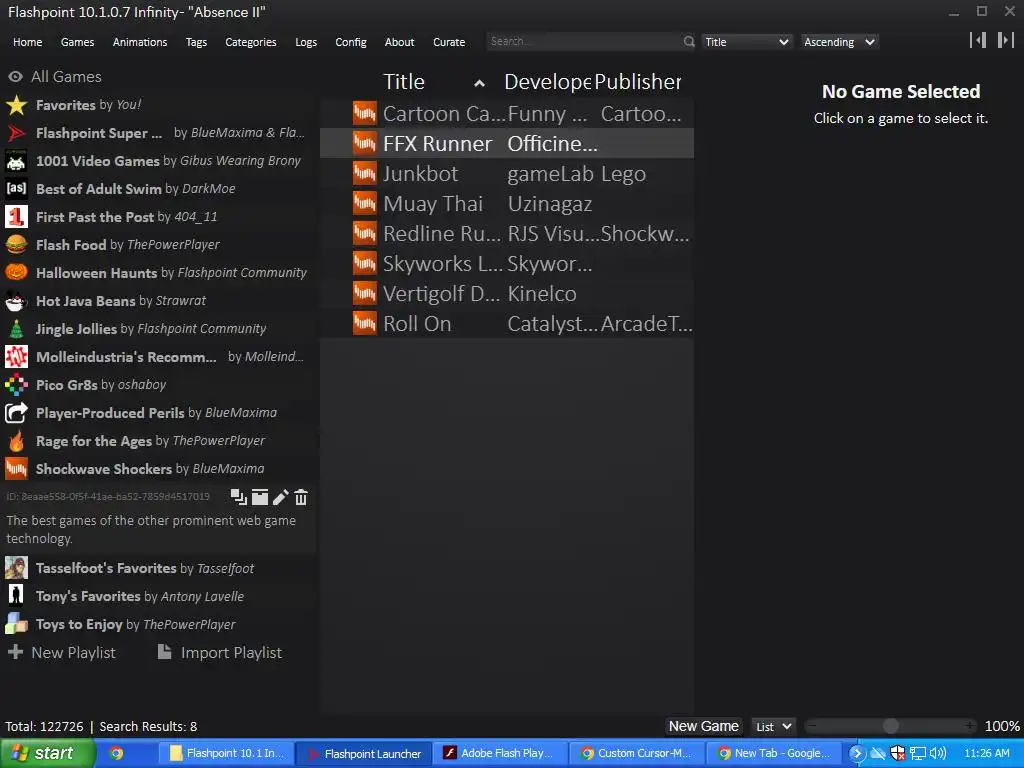This screenshot has width=1024, height=768.
Task: Click the search magnifier icon
Action: pos(689,42)
